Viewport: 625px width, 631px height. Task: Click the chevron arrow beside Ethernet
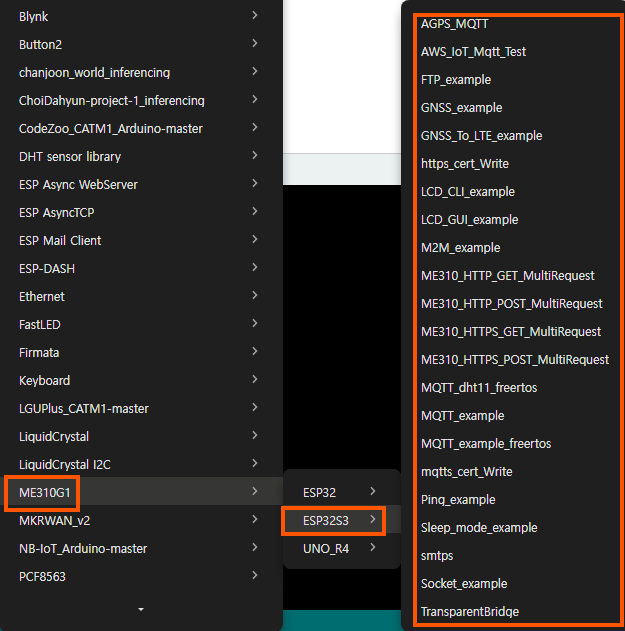click(x=254, y=295)
